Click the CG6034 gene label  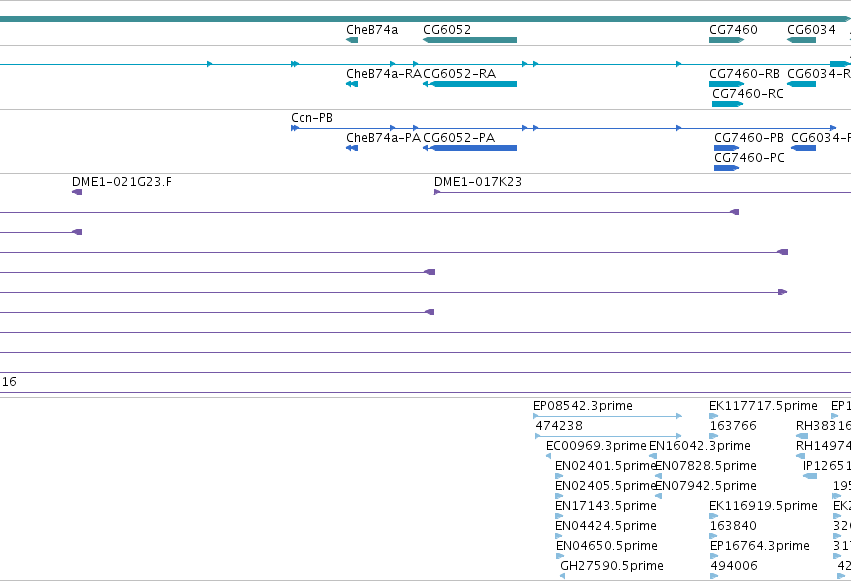tap(811, 30)
